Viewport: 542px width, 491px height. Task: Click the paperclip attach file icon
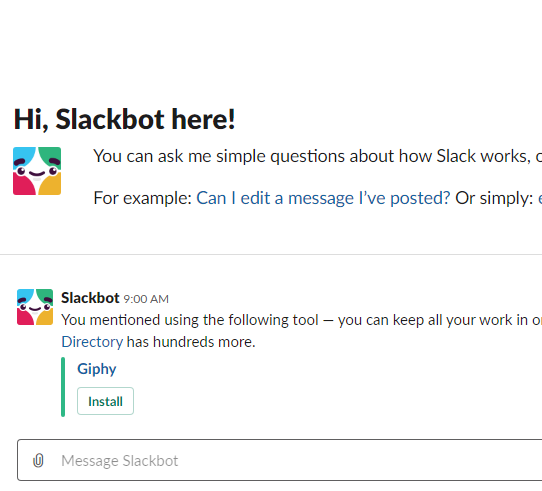pos(38,460)
